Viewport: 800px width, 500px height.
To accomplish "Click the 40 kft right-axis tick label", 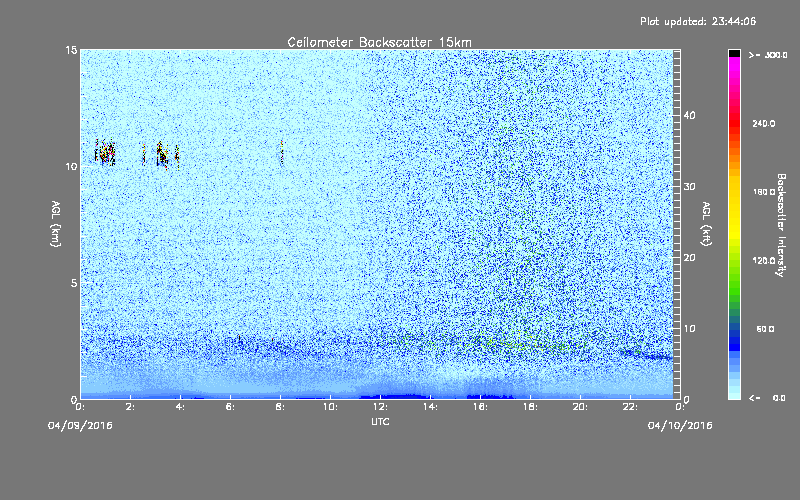I will (x=689, y=115).
